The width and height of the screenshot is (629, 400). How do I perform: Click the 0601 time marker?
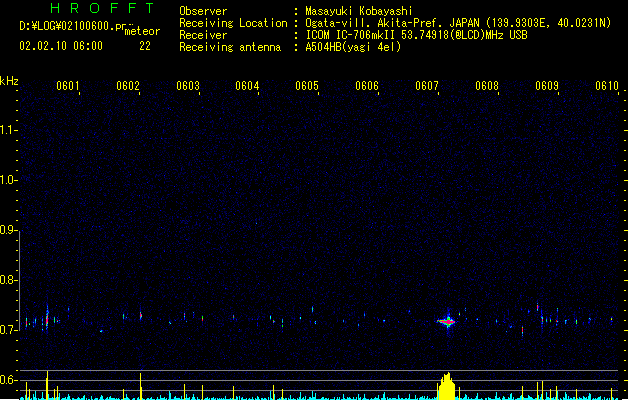pyautogui.click(x=67, y=86)
